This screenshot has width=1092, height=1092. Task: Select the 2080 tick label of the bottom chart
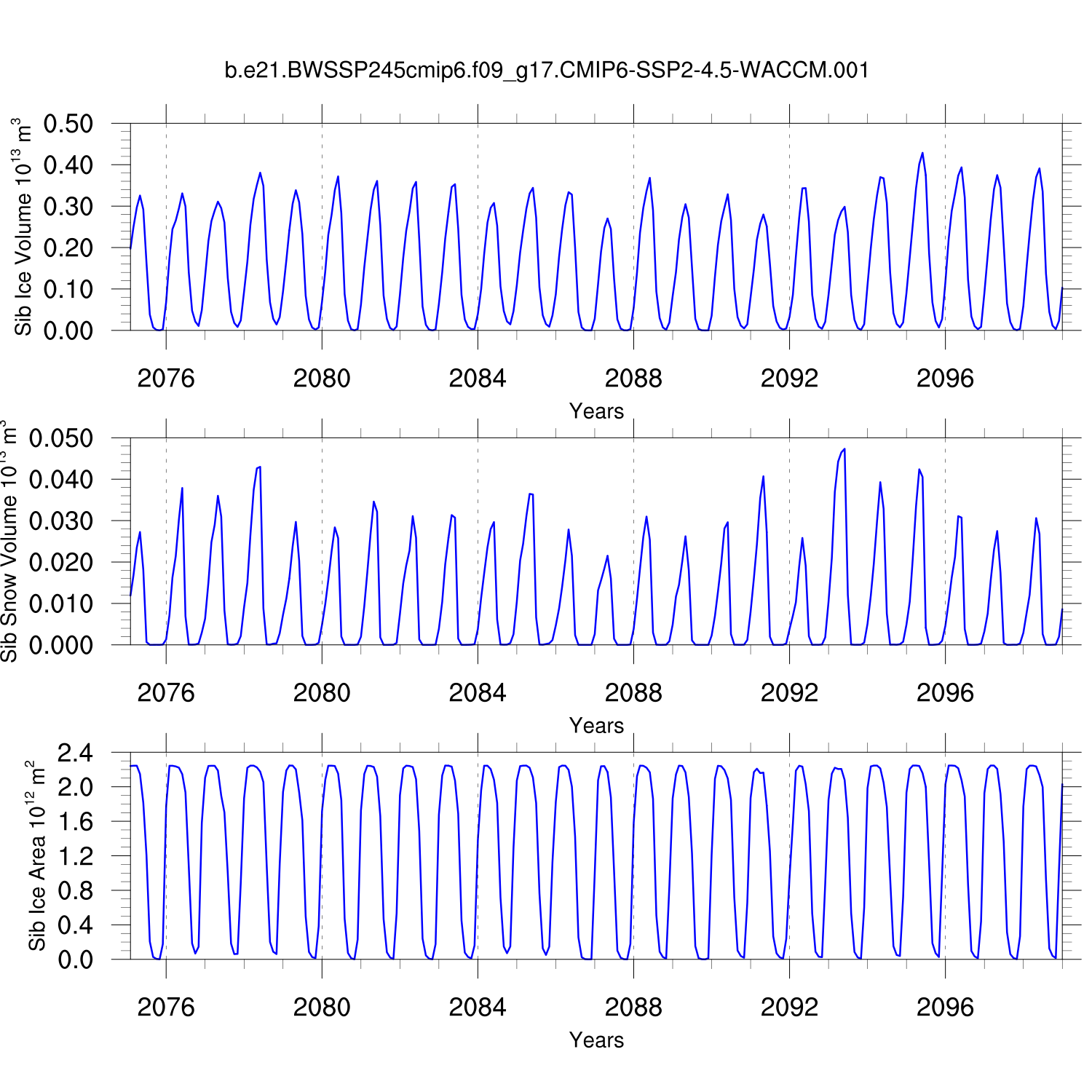pos(322,1008)
